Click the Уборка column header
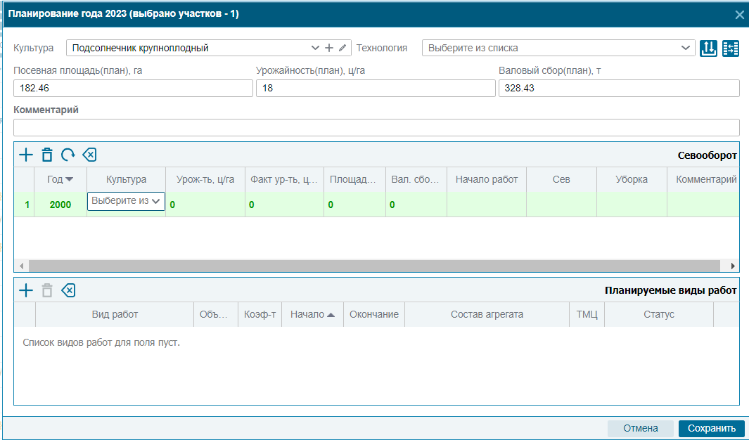This screenshot has height=440, width=749. (631, 180)
